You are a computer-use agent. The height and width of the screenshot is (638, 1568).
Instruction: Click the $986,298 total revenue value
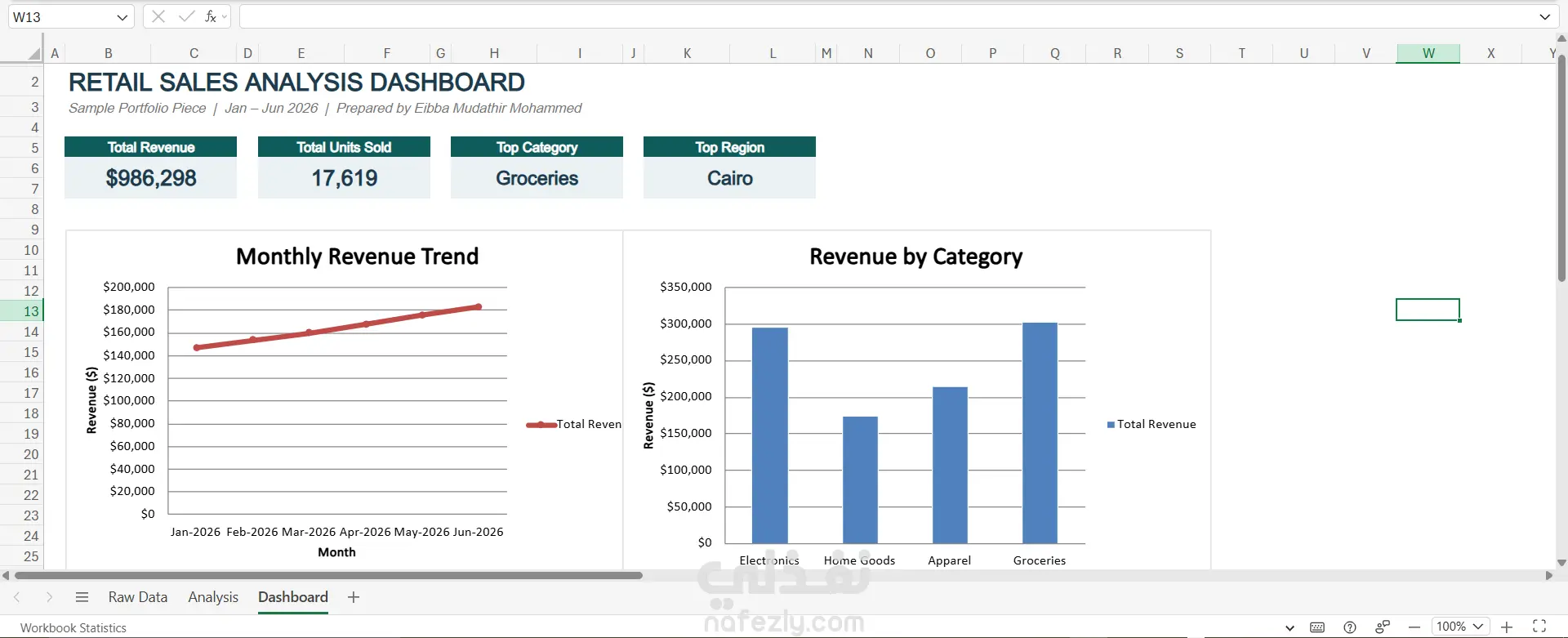pyautogui.click(x=151, y=178)
